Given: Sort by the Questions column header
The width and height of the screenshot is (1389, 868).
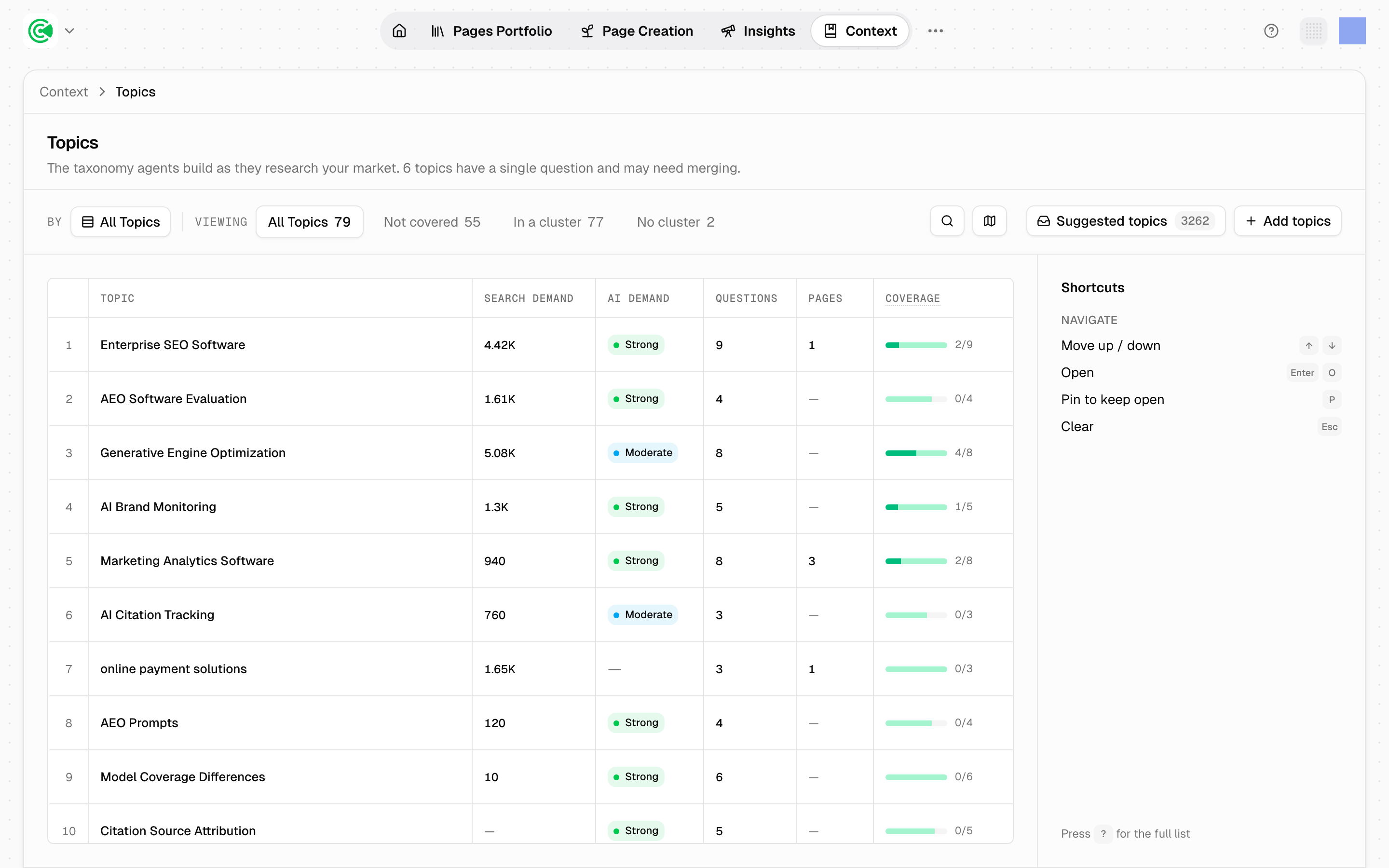Looking at the screenshot, I should click(x=746, y=298).
